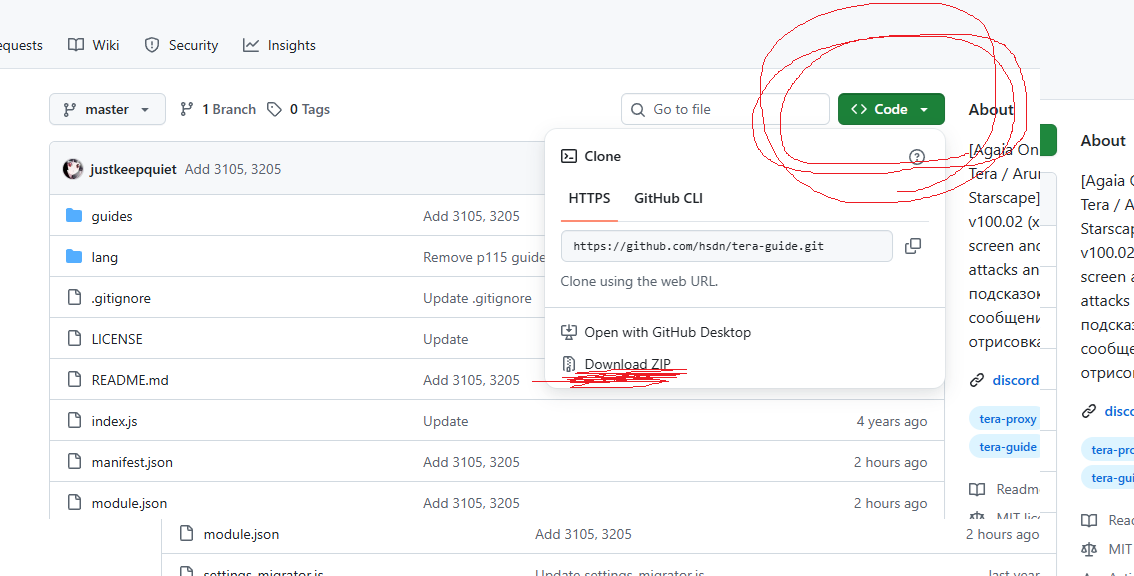Open the 0 Tags link

pyautogui.click(x=299, y=109)
